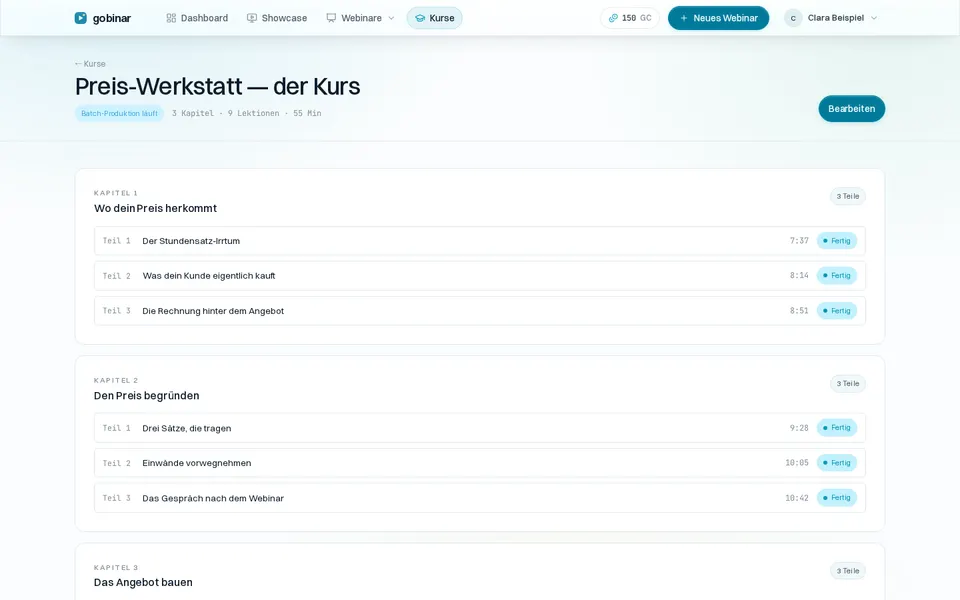960x600 pixels.
Task: Click the duration 8:14 in Kapitel 1
Action: pos(799,276)
